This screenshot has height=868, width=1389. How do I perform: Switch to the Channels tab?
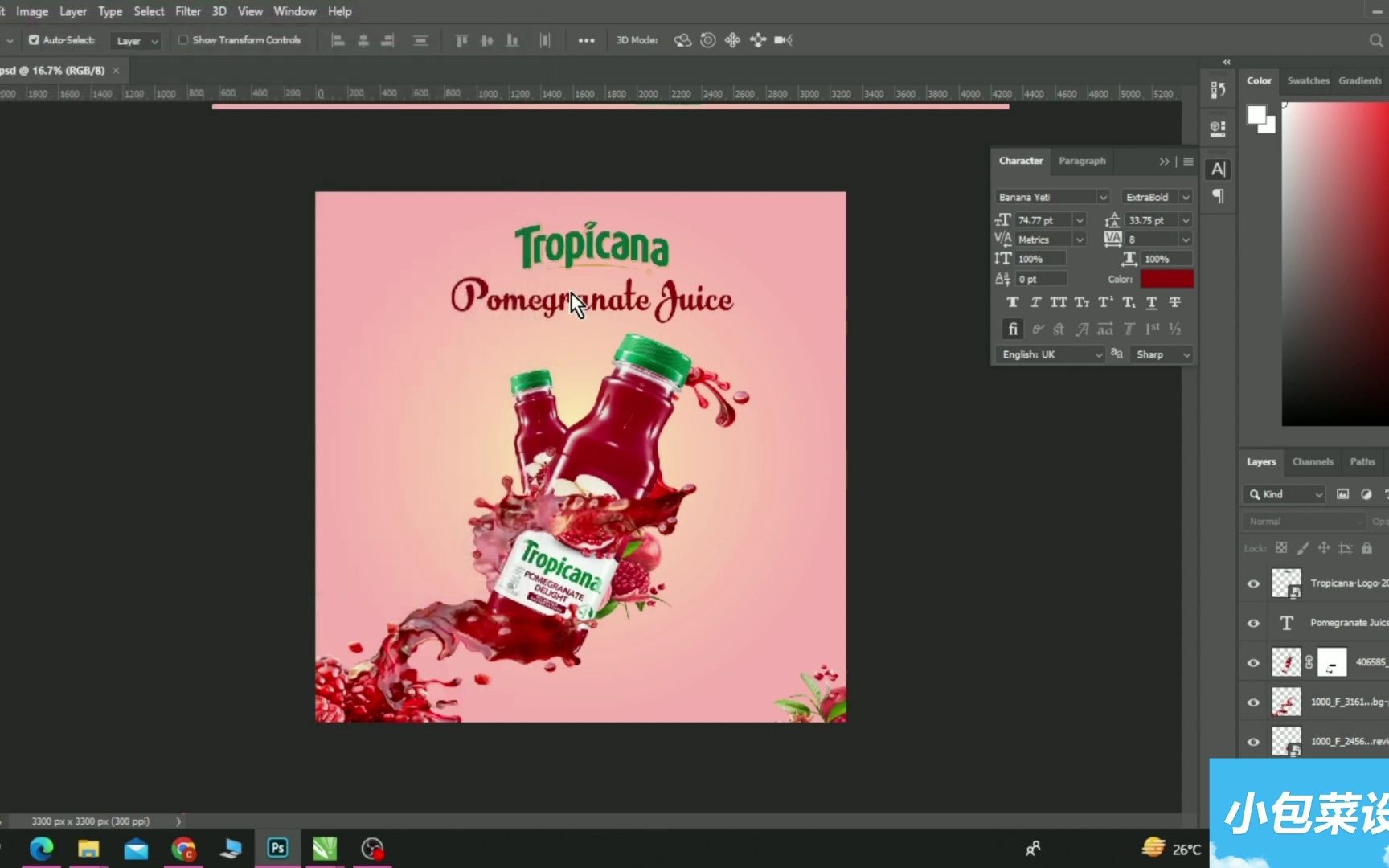[1313, 461]
